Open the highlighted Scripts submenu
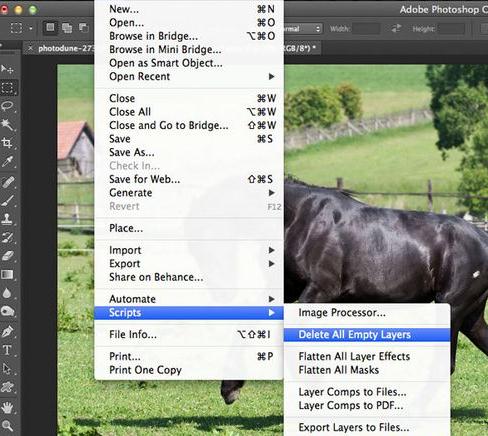Screen dimensions: 488x436 189,313
